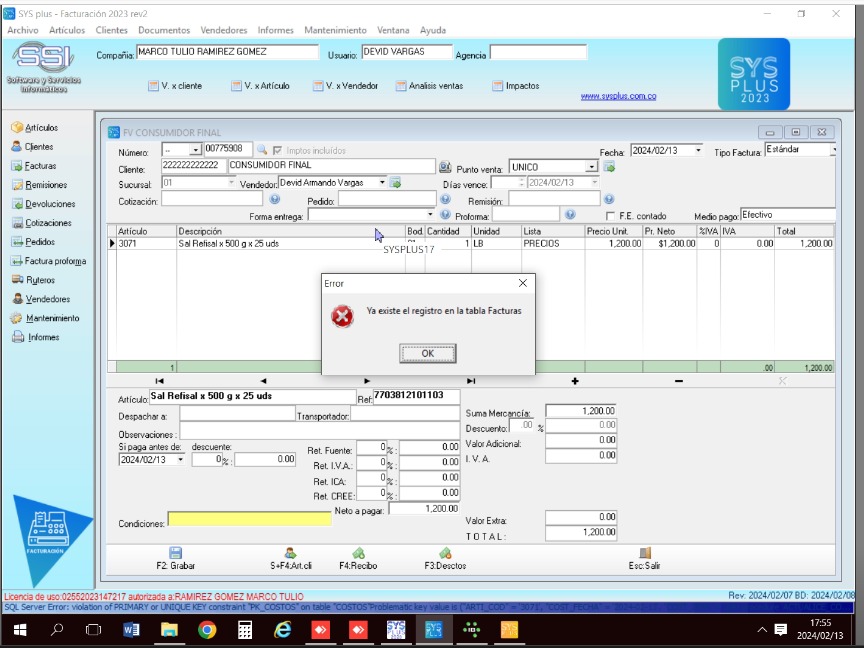This screenshot has width=864, height=648.
Task: Close the Error dialog with X
Action: click(x=523, y=283)
